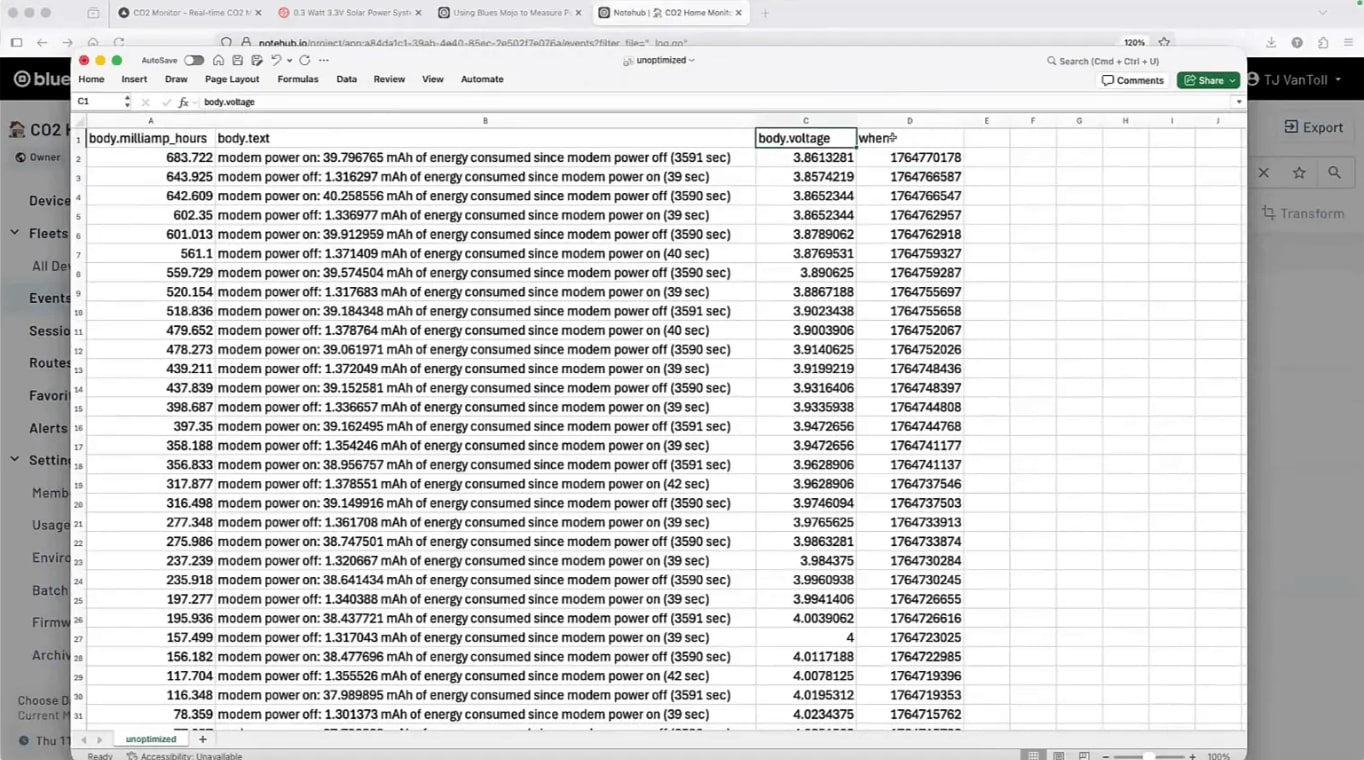
Task: Toggle the AutoSave switch
Action: pyautogui.click(x=194, y=60)
